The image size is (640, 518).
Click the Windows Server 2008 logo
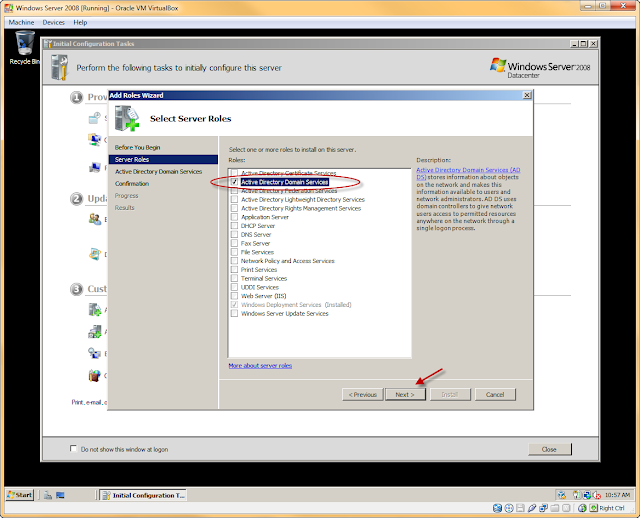(540, 67)
